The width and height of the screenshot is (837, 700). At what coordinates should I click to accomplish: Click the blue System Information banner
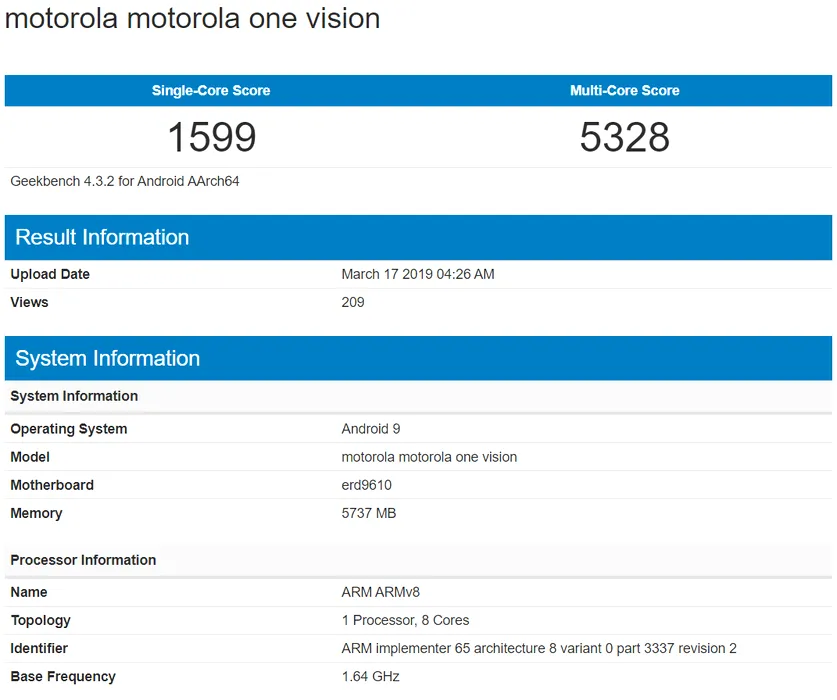(418, 358)
